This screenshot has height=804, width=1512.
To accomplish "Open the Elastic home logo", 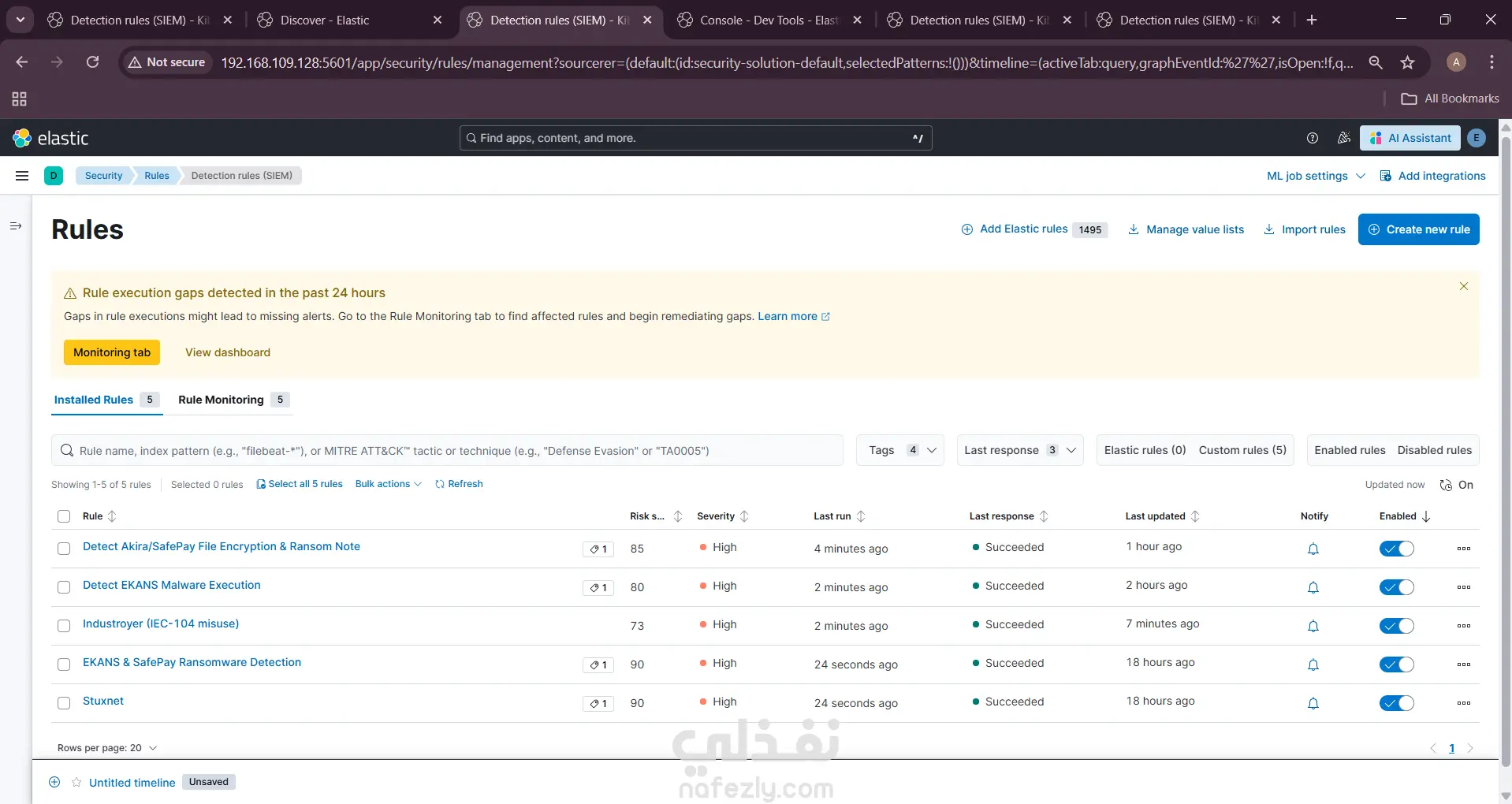I will point(50,138).
